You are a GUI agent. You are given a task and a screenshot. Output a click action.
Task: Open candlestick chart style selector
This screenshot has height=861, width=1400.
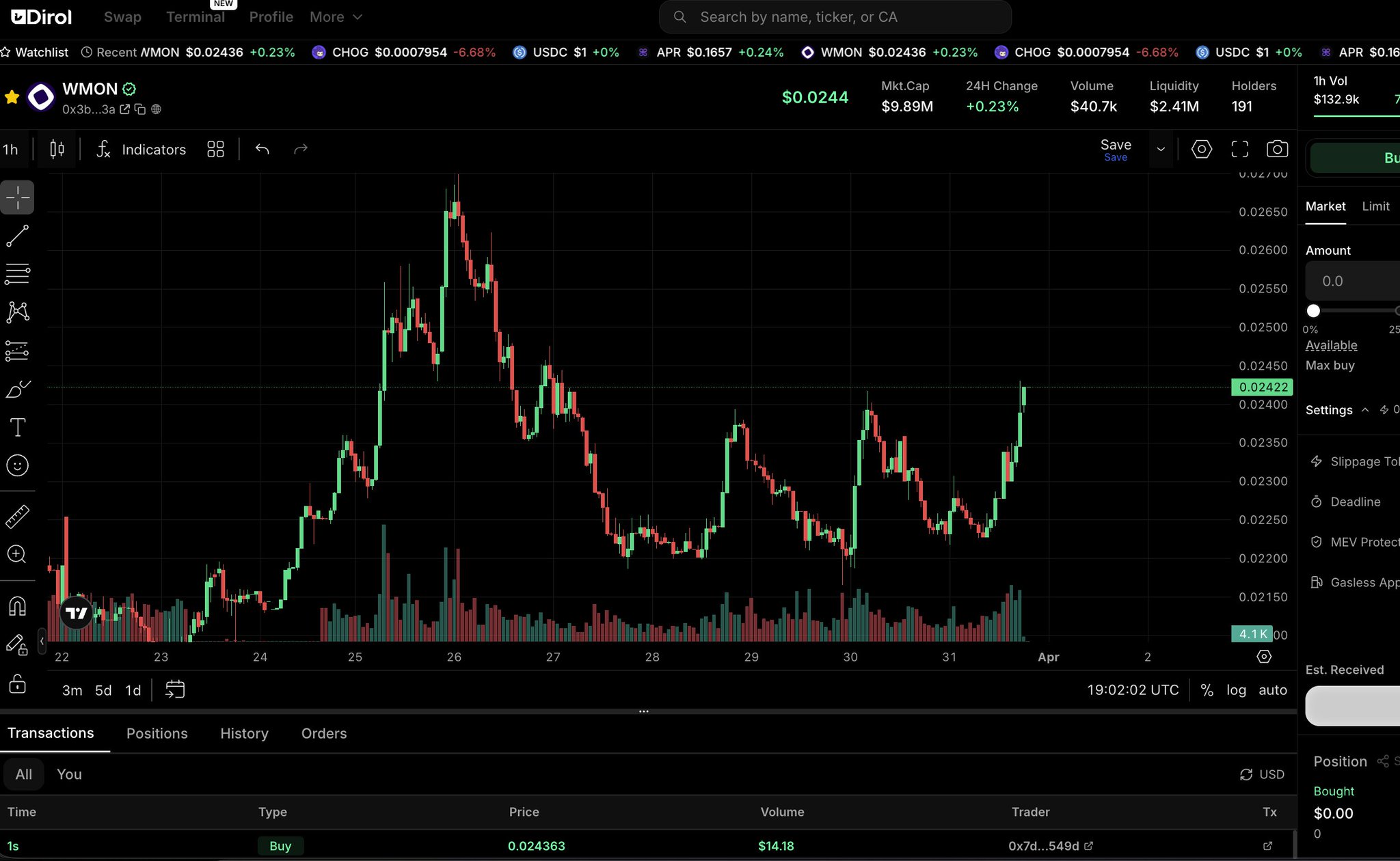(57, 149)
